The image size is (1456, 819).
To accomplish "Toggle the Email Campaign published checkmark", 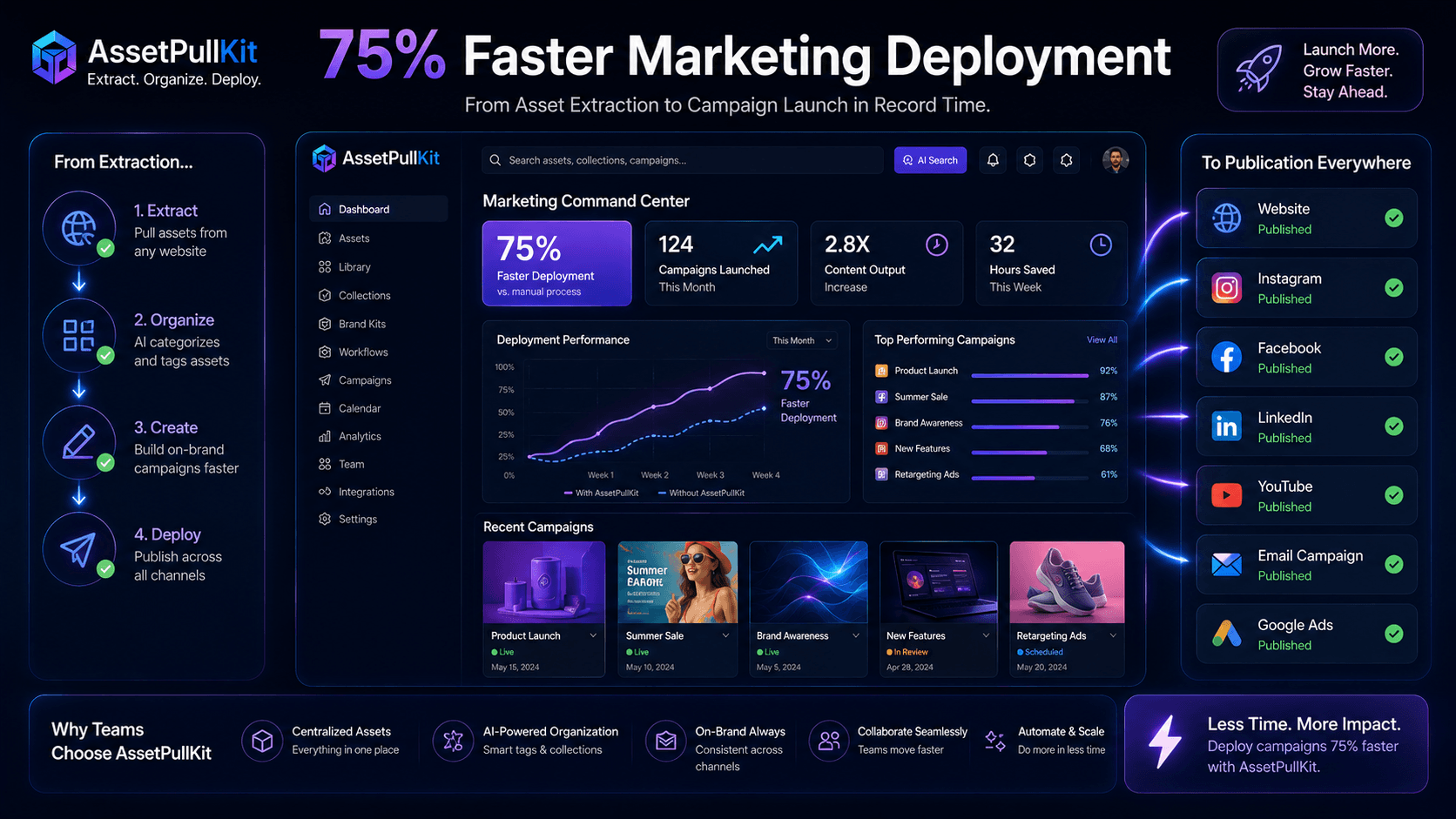I will 1394,564.
